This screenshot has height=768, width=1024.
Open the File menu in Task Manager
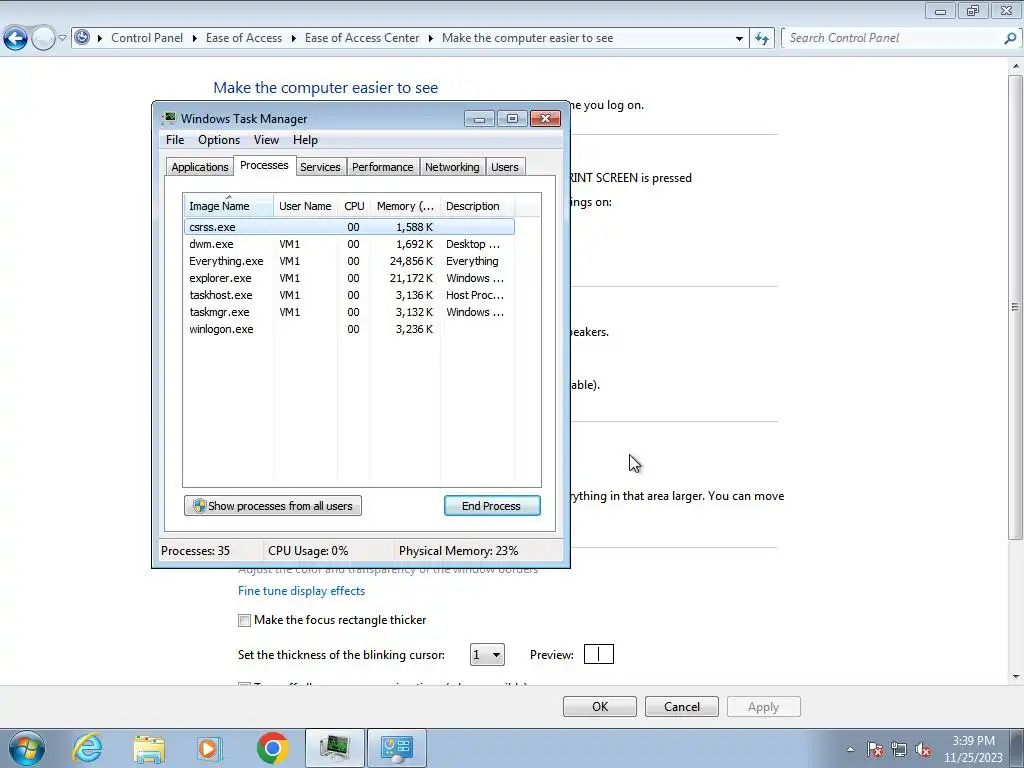click(175, 140)
